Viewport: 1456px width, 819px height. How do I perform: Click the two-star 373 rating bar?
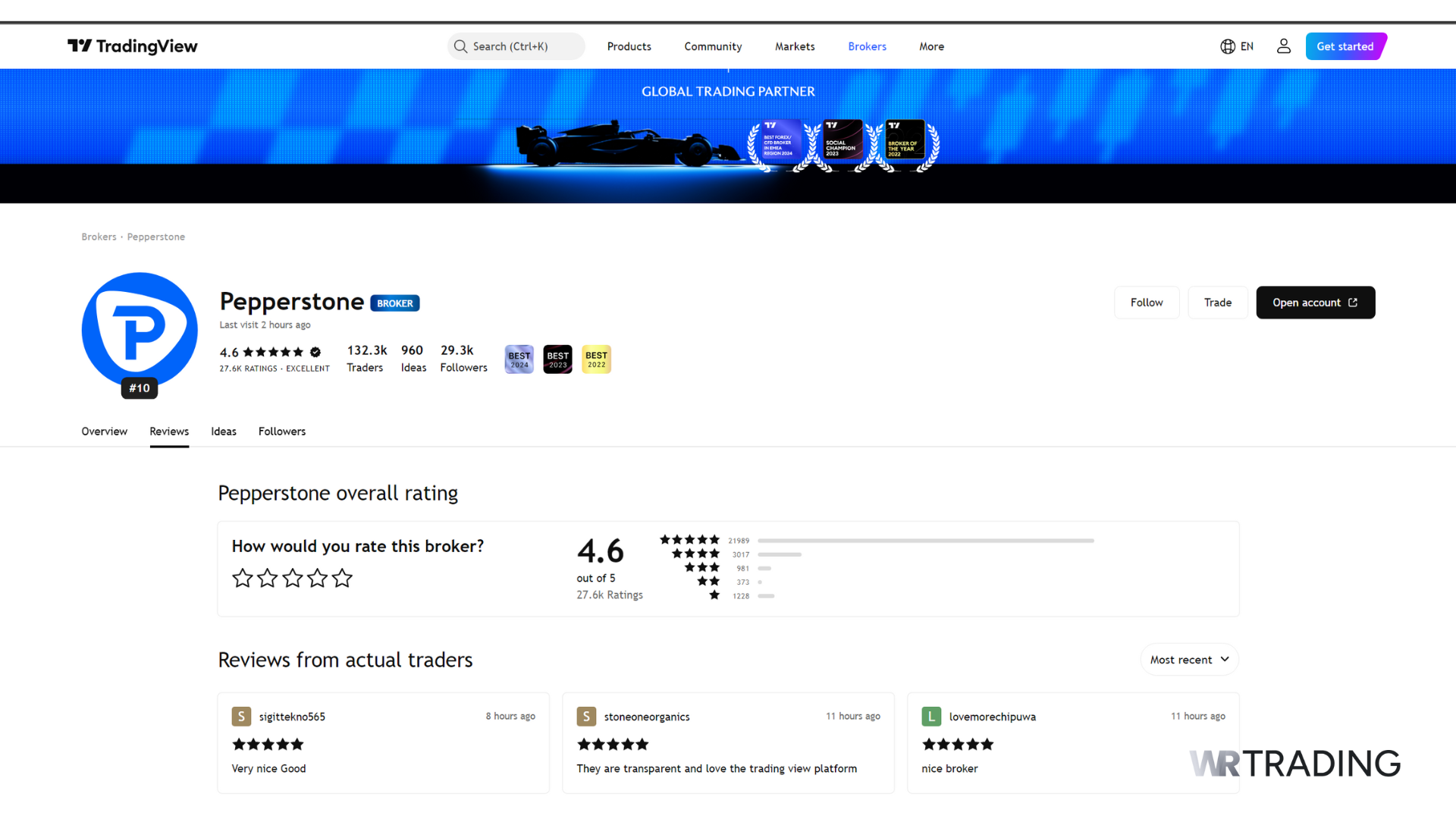tap(760, 582)
